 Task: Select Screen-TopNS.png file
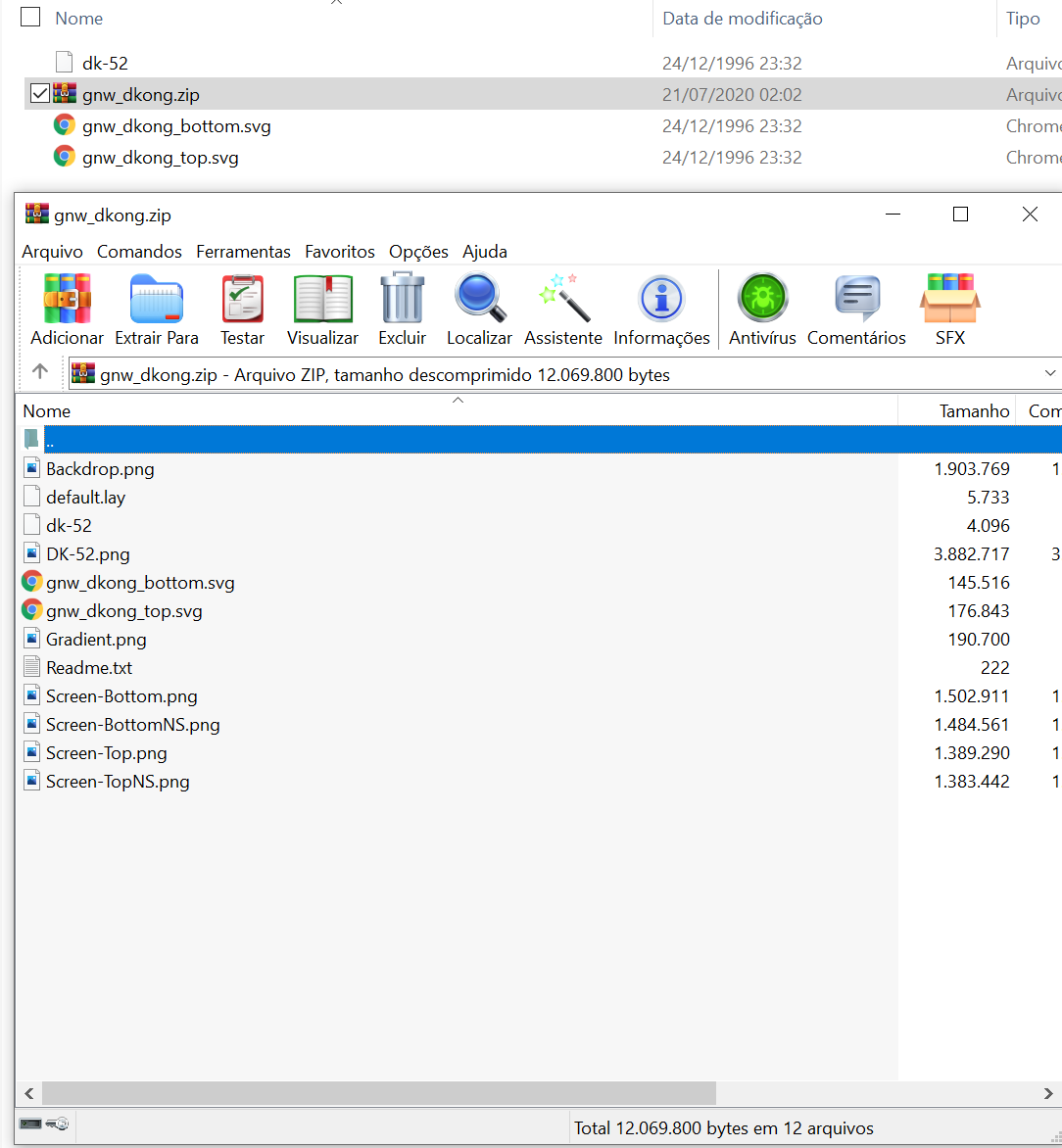(x=118, y=782)
